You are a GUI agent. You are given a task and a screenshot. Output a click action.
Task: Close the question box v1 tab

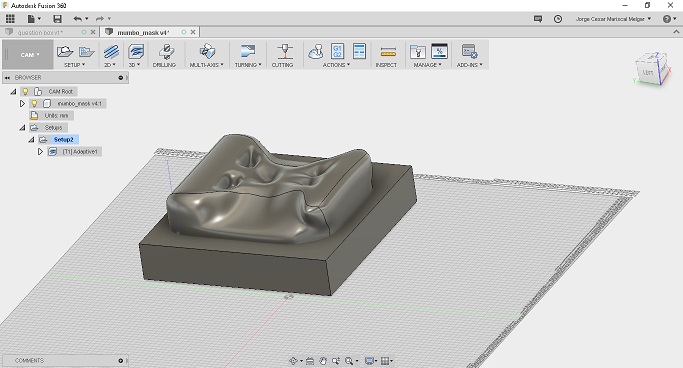(93, 32)
